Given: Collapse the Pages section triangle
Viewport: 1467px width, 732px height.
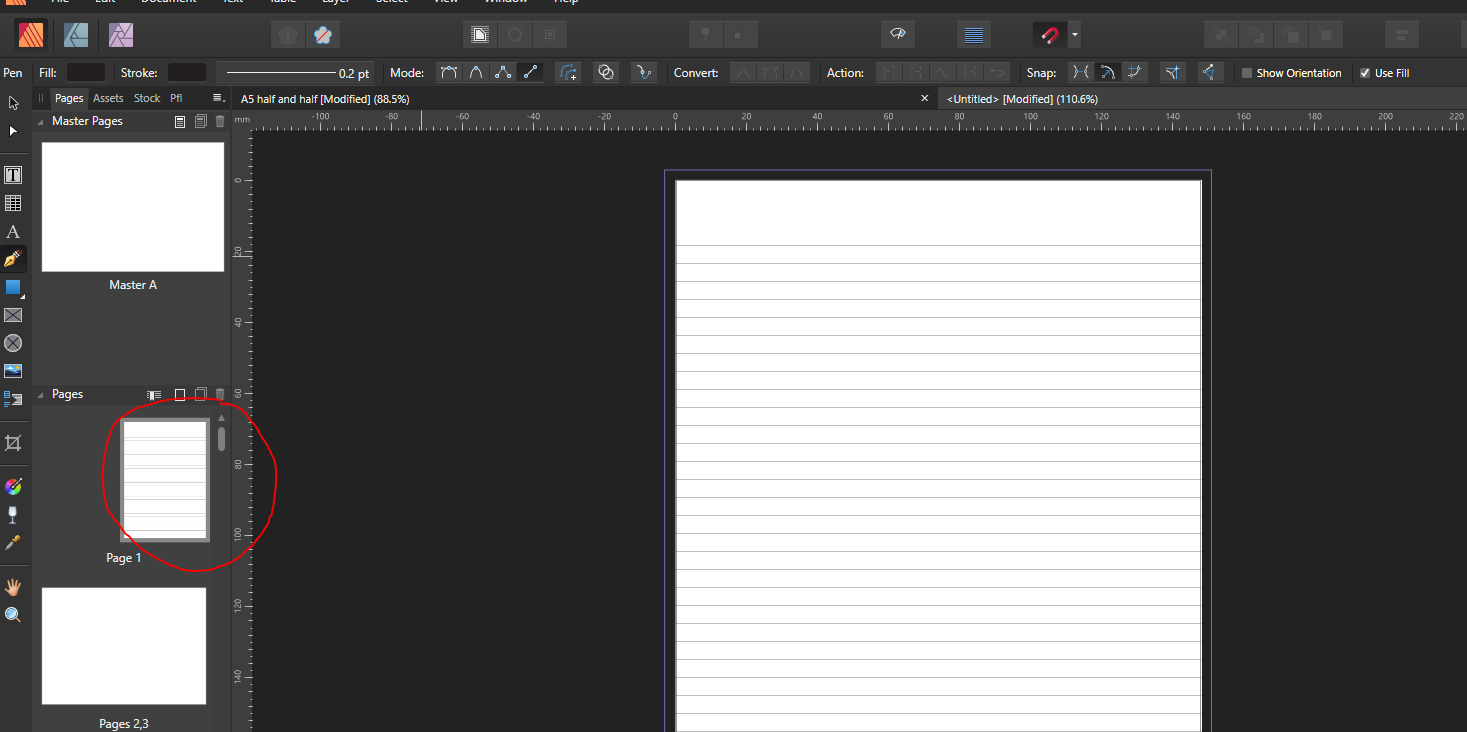Looking at the screenshot, I should [x=41, y=395].
